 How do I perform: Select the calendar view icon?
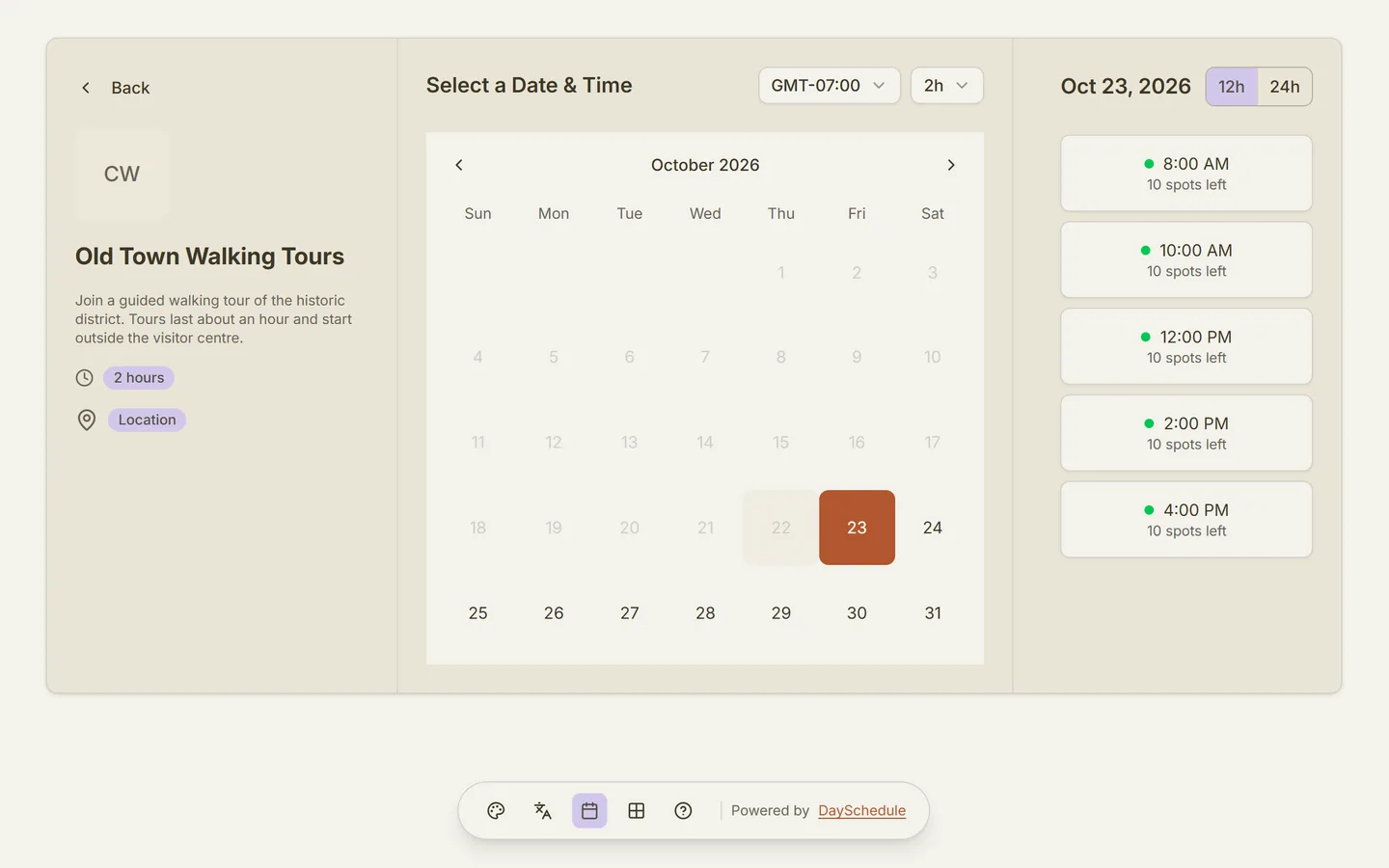[589, 811]
